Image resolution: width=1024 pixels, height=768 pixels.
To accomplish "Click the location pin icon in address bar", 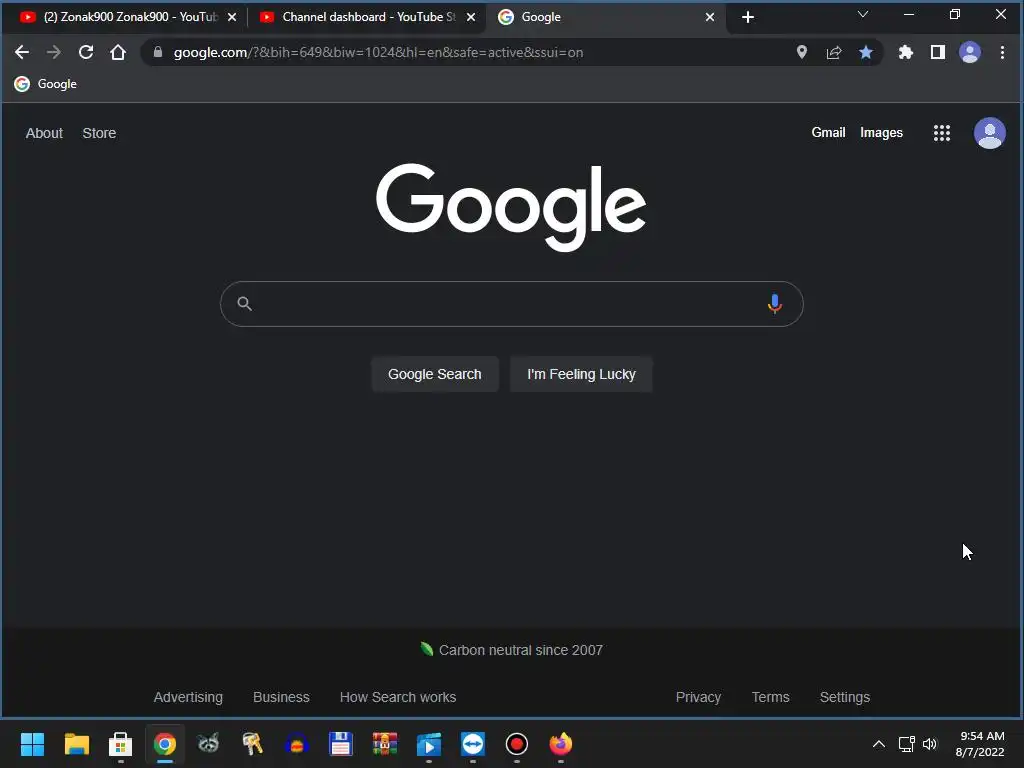I will click(x=801, y=52).
